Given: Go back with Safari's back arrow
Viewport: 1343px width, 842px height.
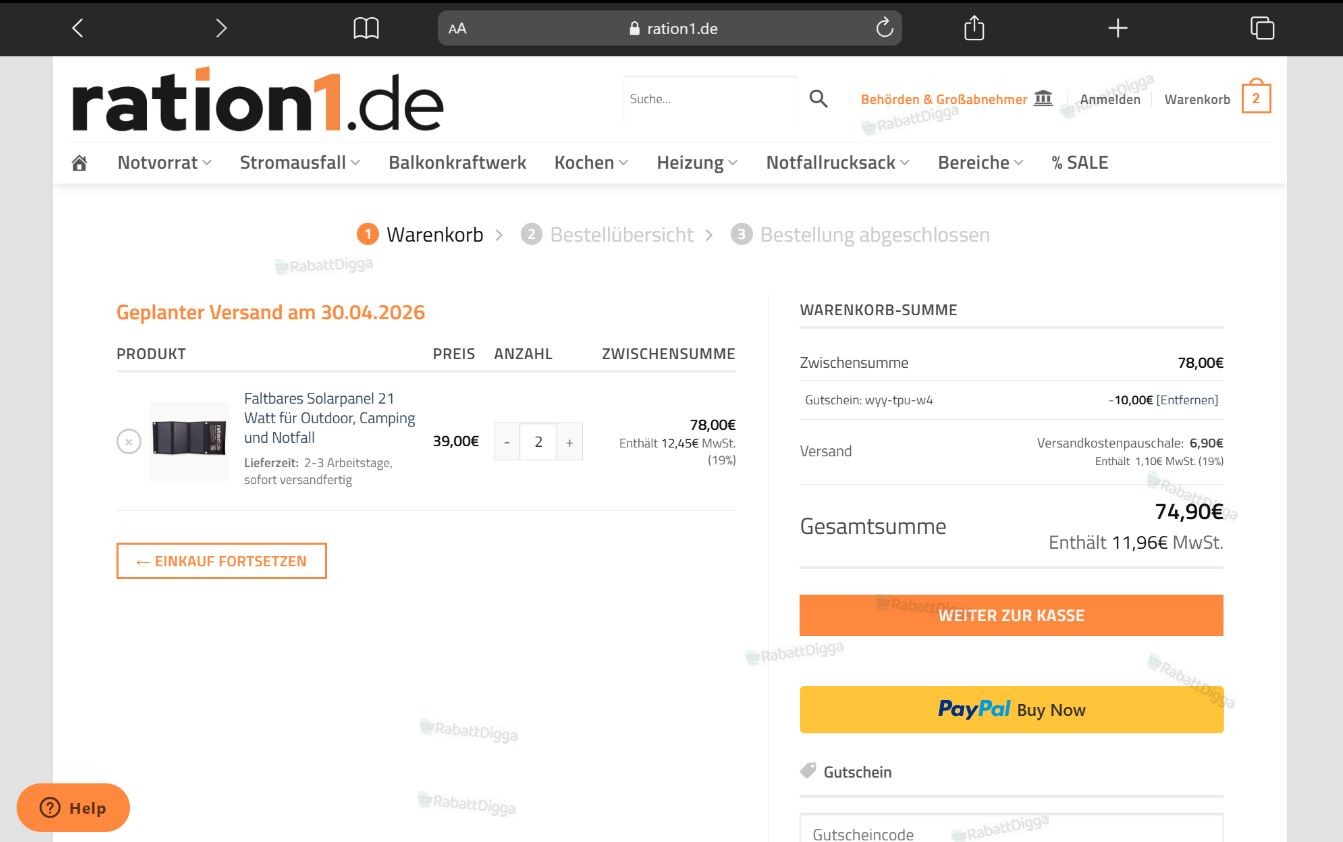Looking at the screenshot, I should point(78,28).
